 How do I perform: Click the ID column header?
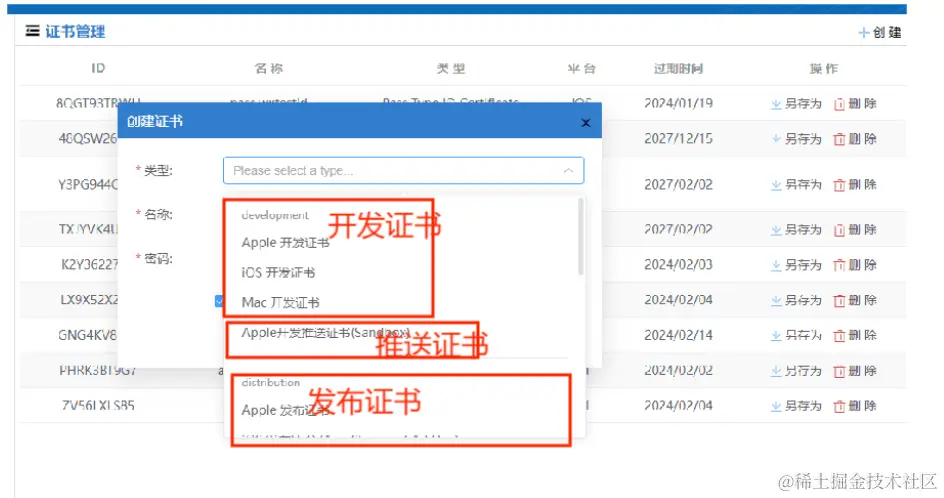click(98, 68)
